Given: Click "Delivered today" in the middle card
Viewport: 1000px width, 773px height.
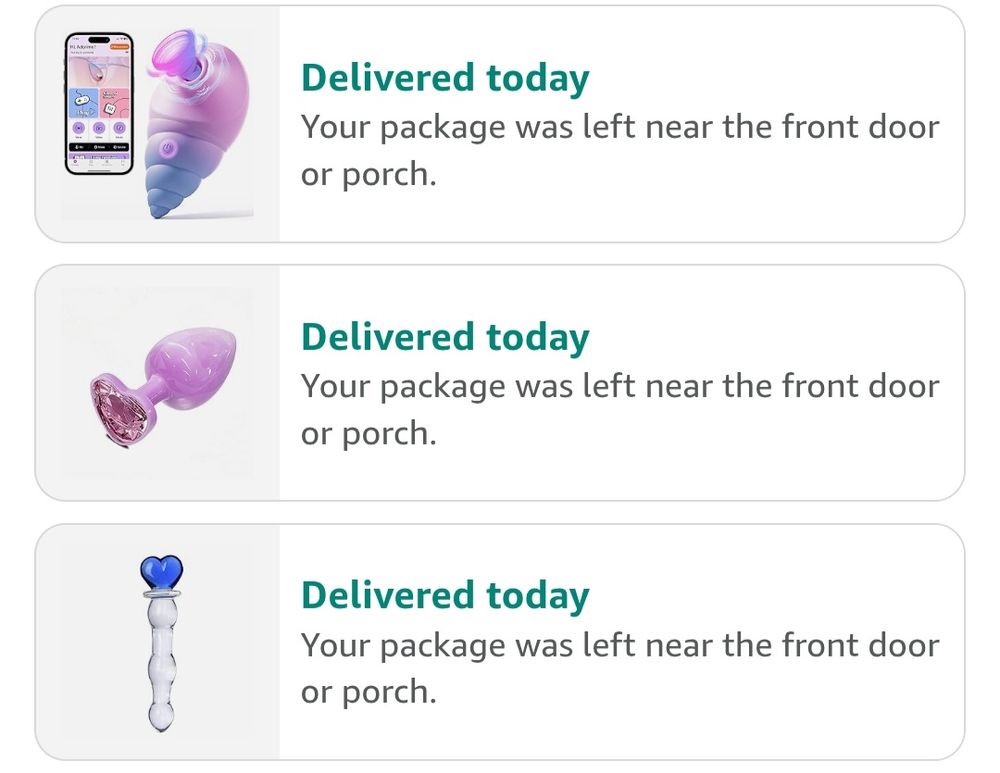Looking at the screenshot, I should coord(445,337).
